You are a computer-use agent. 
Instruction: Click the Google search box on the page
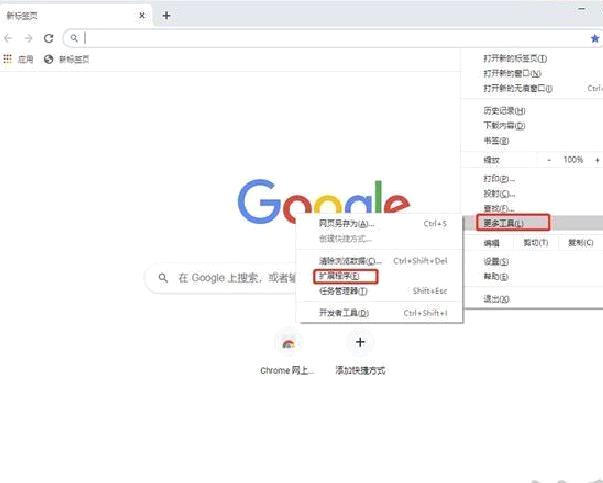(221, 278)
